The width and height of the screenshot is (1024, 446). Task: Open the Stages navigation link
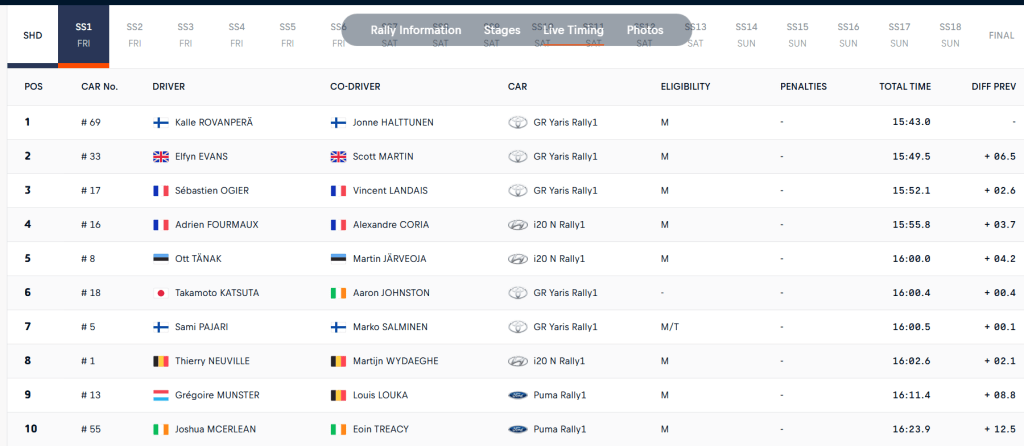[x=502, y=30]
